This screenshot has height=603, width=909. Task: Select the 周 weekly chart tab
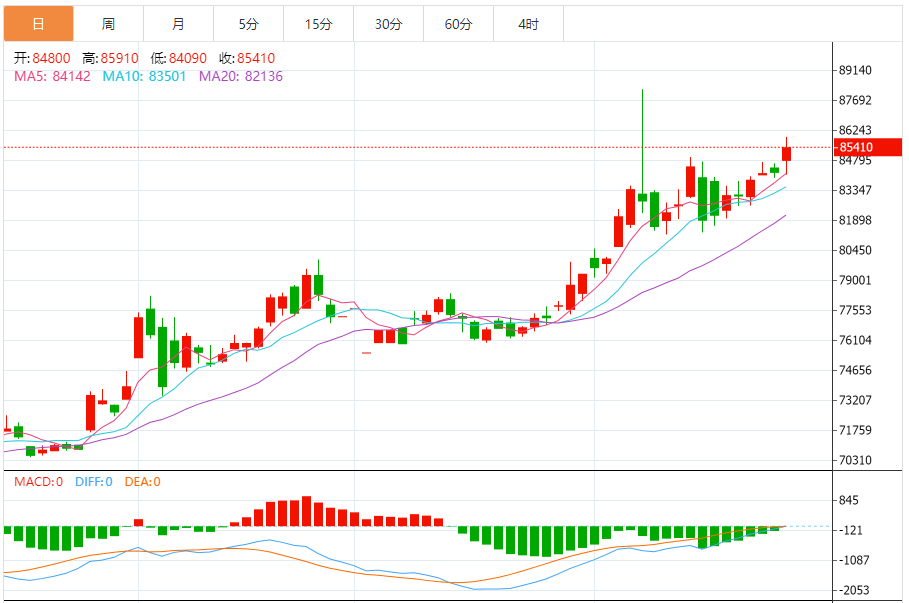[108, 24]
